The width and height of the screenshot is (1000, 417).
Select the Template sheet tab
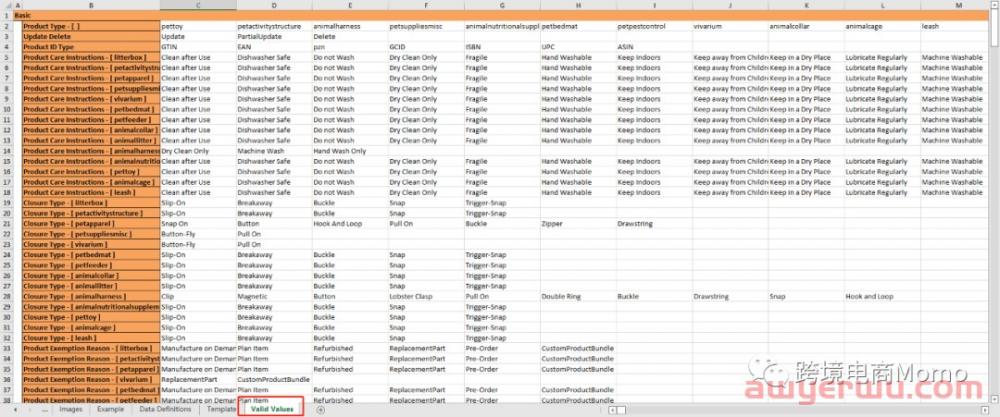pos(221,409)
